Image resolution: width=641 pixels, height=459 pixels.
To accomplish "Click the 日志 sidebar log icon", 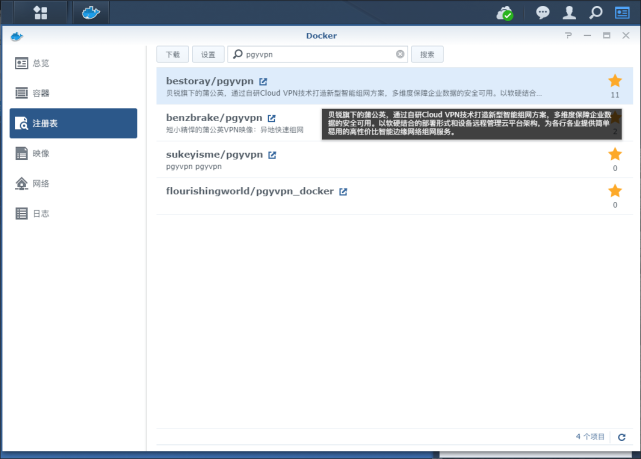I will tap(21, 213).
